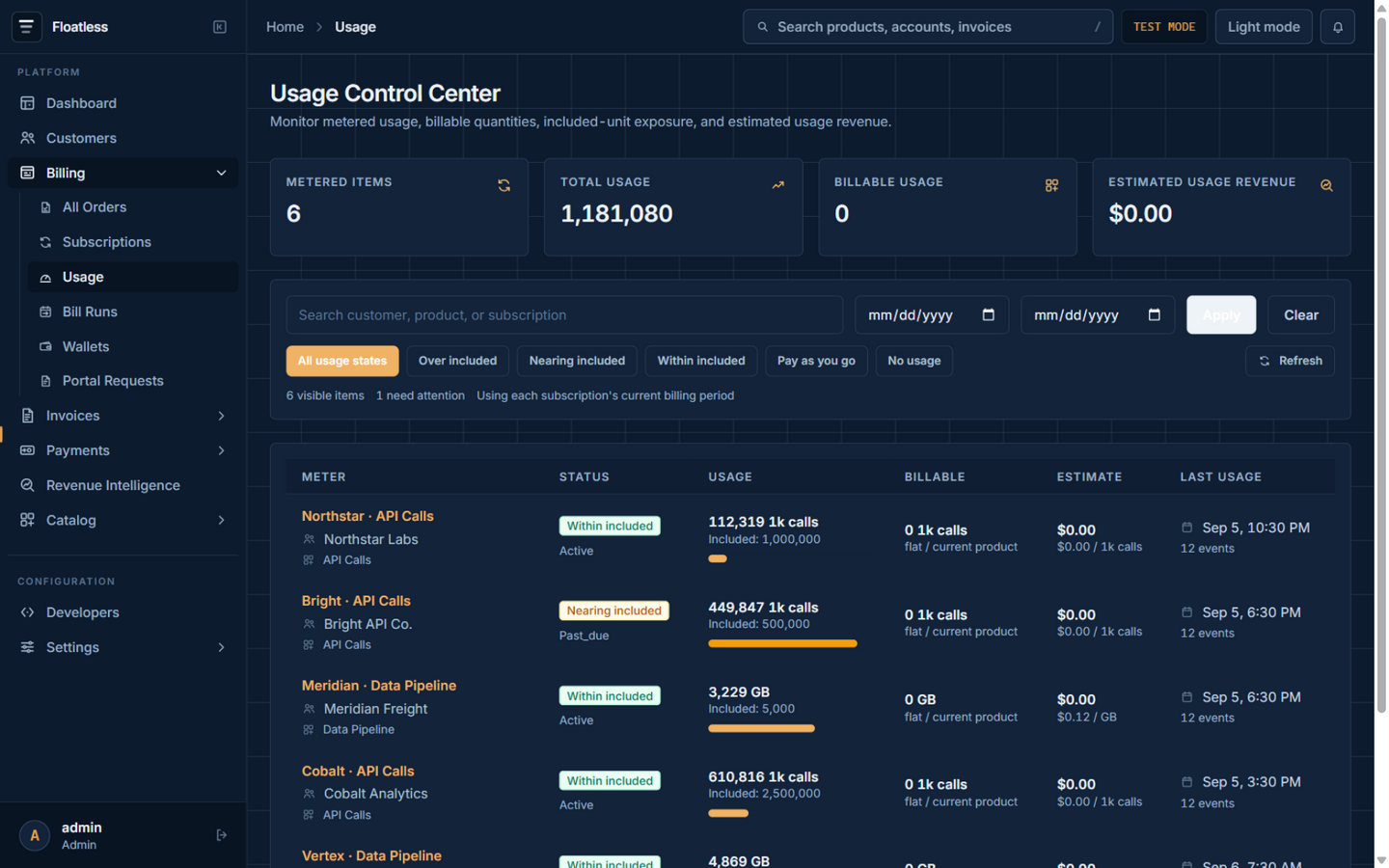Screen dimensions: 1389x868
Task: Click the Bright API Calls usage bar
Action: pyautogui.click(x=782, y=643)
